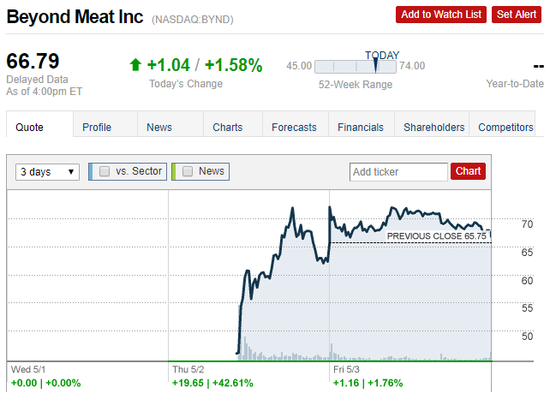The width and height of the screenshot is (550, 411).
Task: Focus the Add ticker input field
Action: click(x=398, y=172)
